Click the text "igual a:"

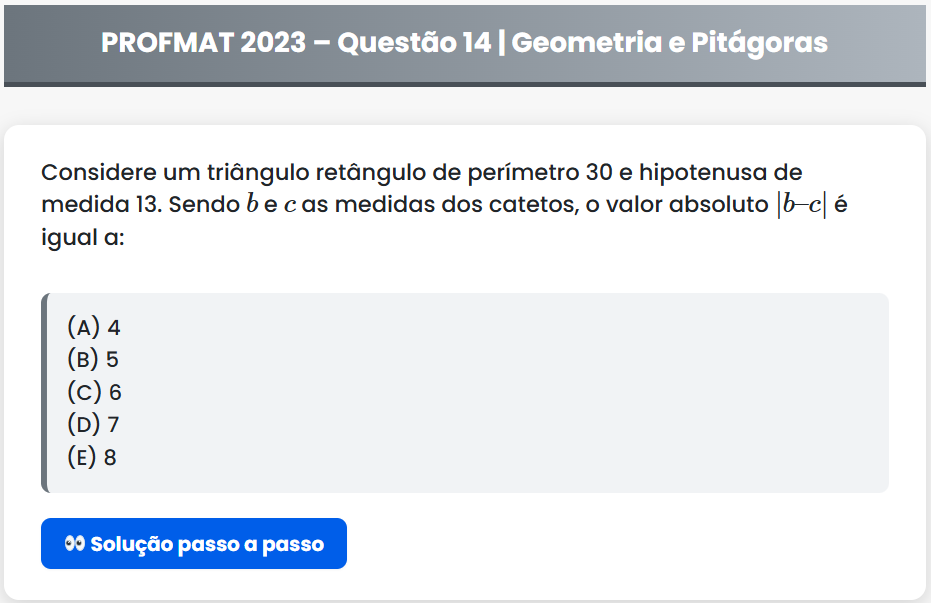coord(82,239)
